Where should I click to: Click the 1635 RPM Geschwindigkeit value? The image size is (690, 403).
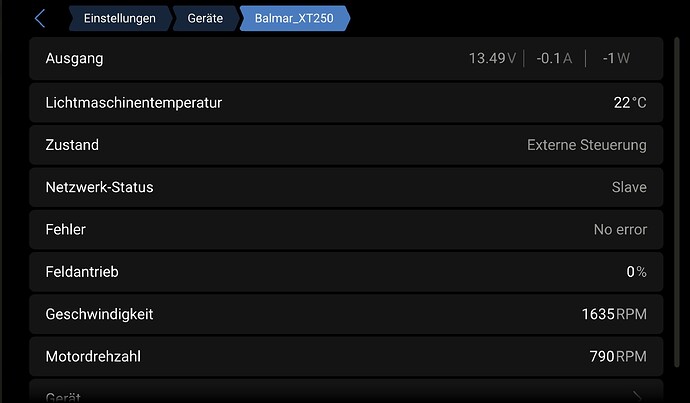pyautogui.click(x=613, y=314)
